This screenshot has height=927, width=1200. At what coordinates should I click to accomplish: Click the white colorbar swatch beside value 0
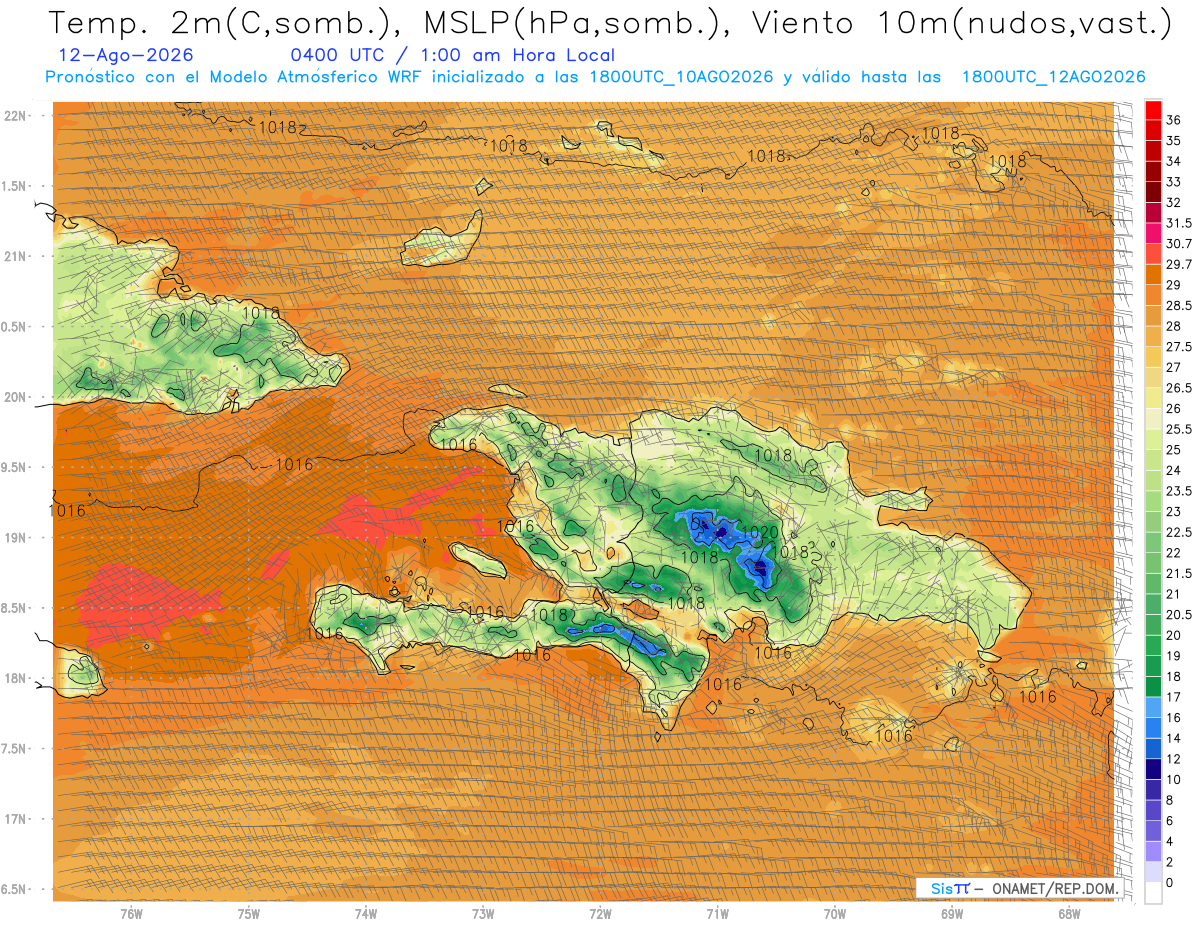click(x=1153, y=893)
